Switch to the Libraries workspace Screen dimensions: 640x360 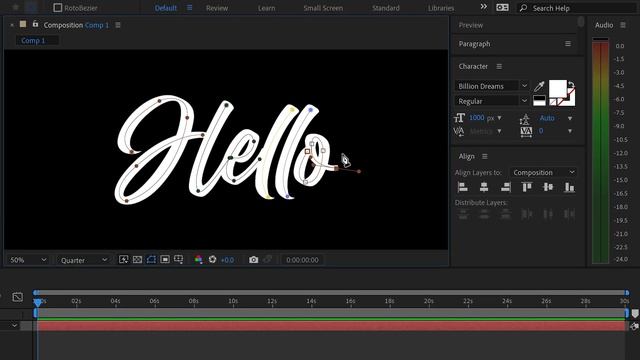(441, 8)
